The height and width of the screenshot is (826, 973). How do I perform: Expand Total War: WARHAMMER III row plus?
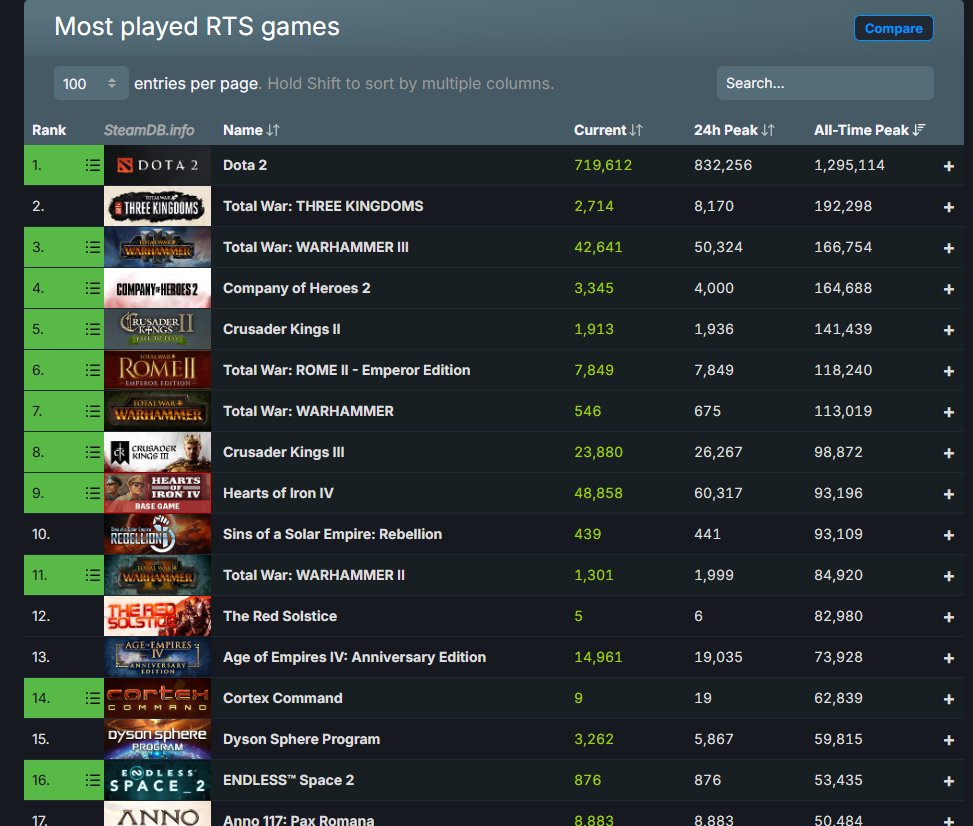point(948,248)
